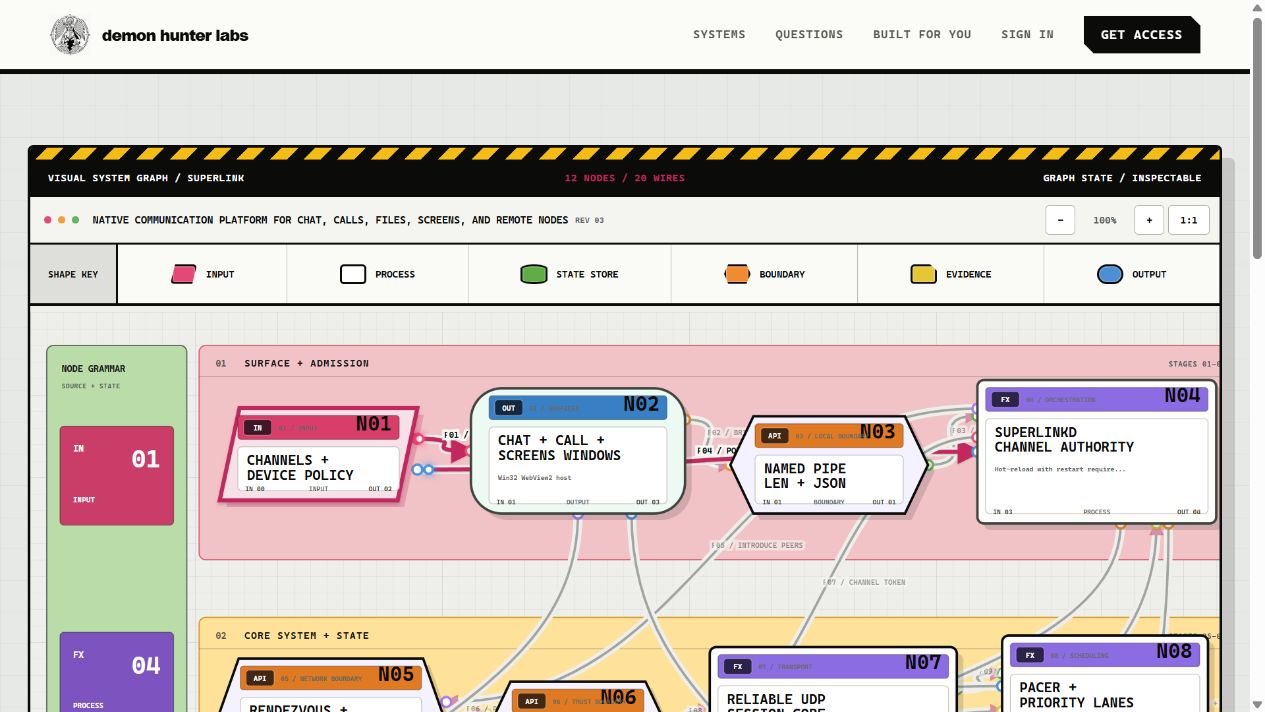1265x712 pixels.
Task: Select the INPUT shape key icon
Action: click(x=184, y=274)
